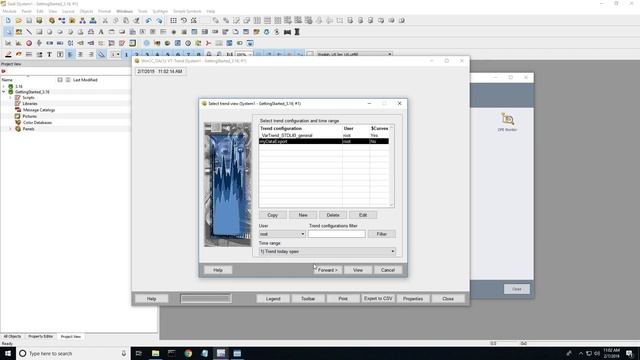
Task: Switch to the Property Editor tab
Action: [x=40, y=336]
